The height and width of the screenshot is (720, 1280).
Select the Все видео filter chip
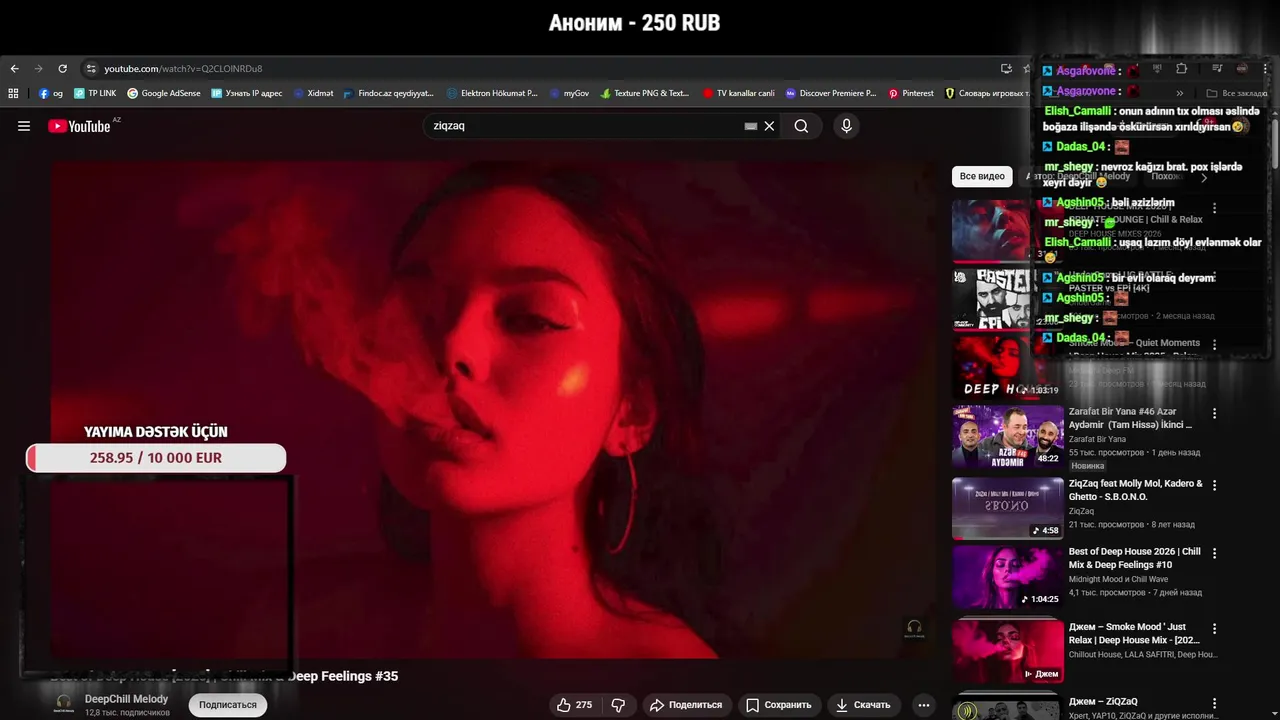(982, 176)
